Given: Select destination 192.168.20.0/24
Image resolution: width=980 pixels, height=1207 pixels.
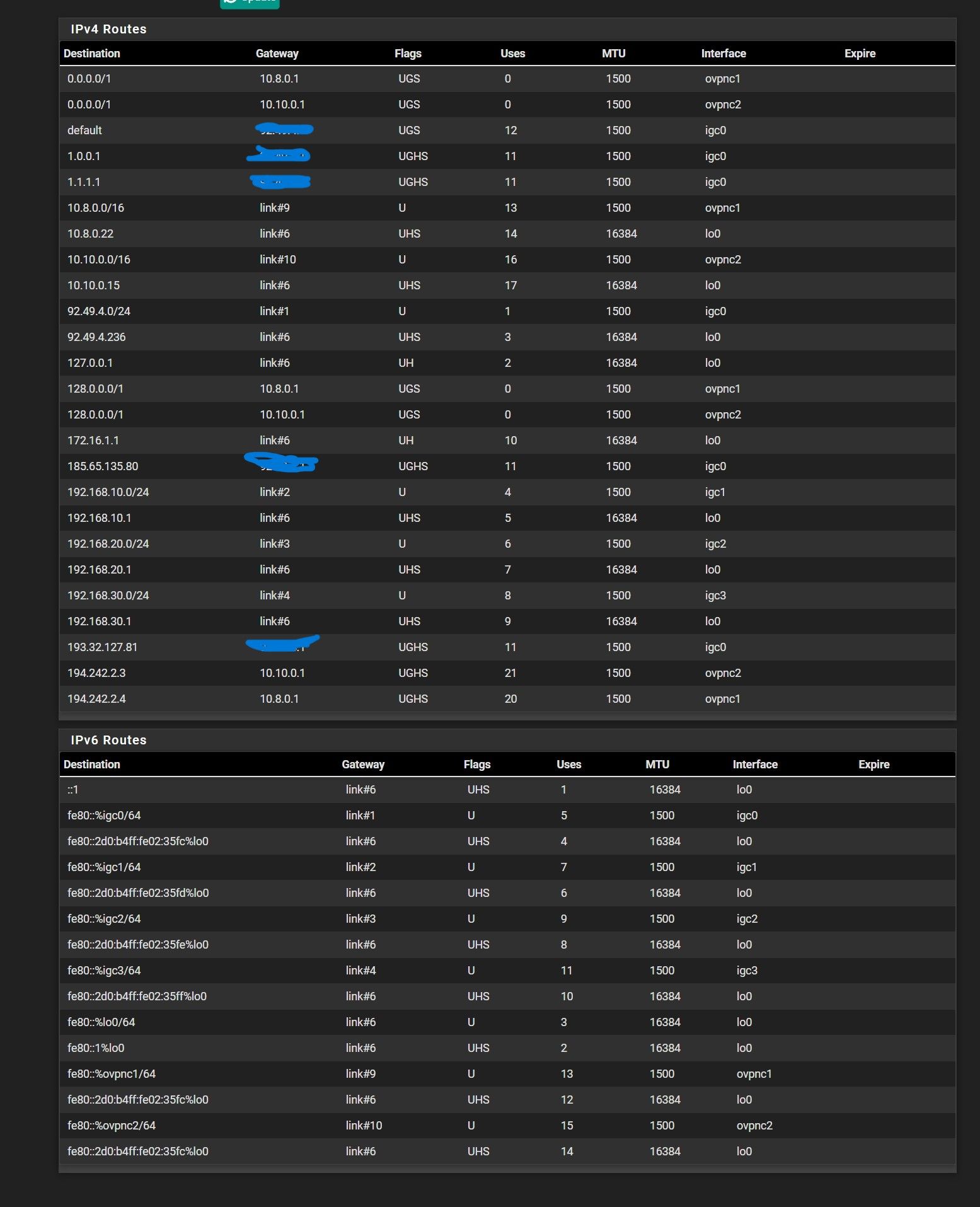Looking at the screenshot, I should [x=108, y=544].
